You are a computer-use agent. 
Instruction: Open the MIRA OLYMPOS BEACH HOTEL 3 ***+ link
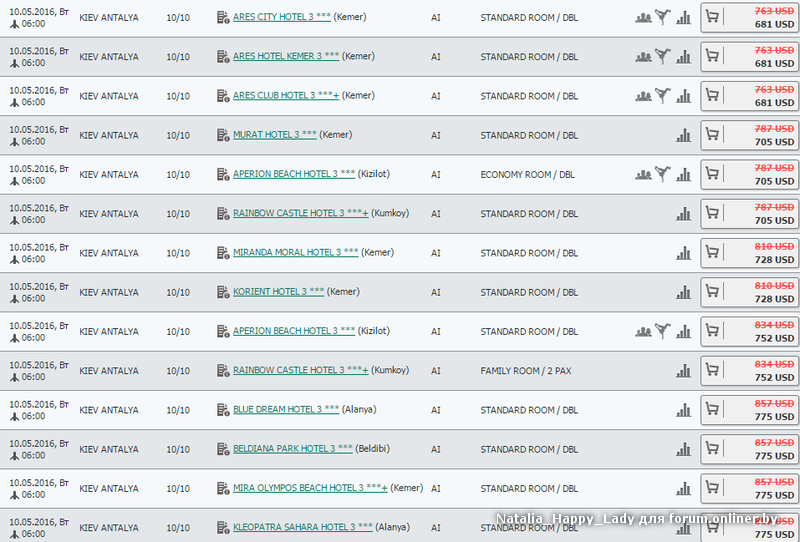310,488
